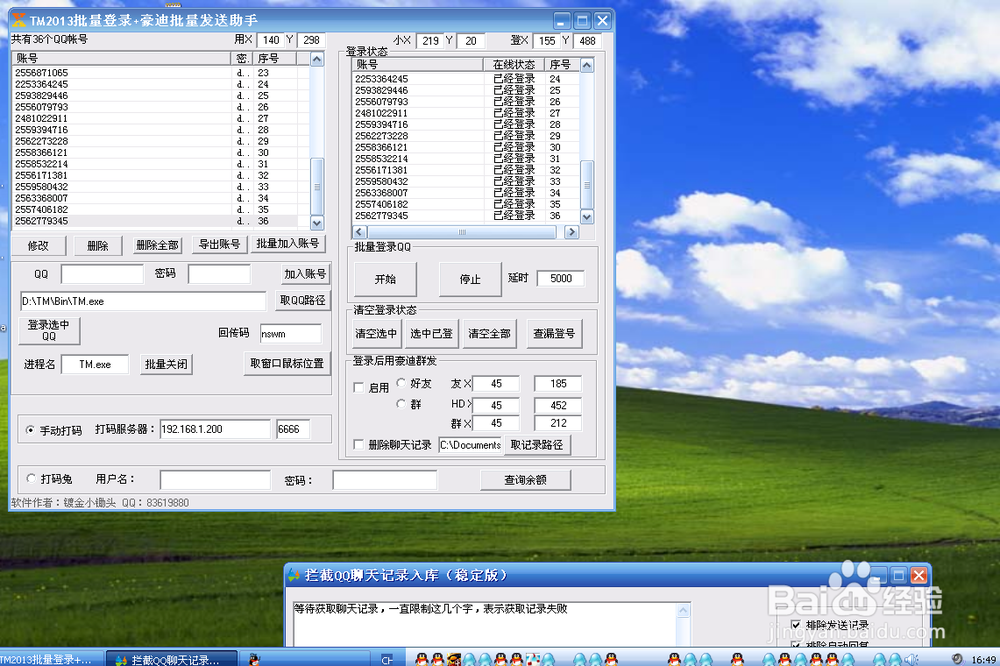1000x666 pixels.
Task: Minimize the TM2013 batch login window
Action: pyautogui.click(x=562, y=21)
